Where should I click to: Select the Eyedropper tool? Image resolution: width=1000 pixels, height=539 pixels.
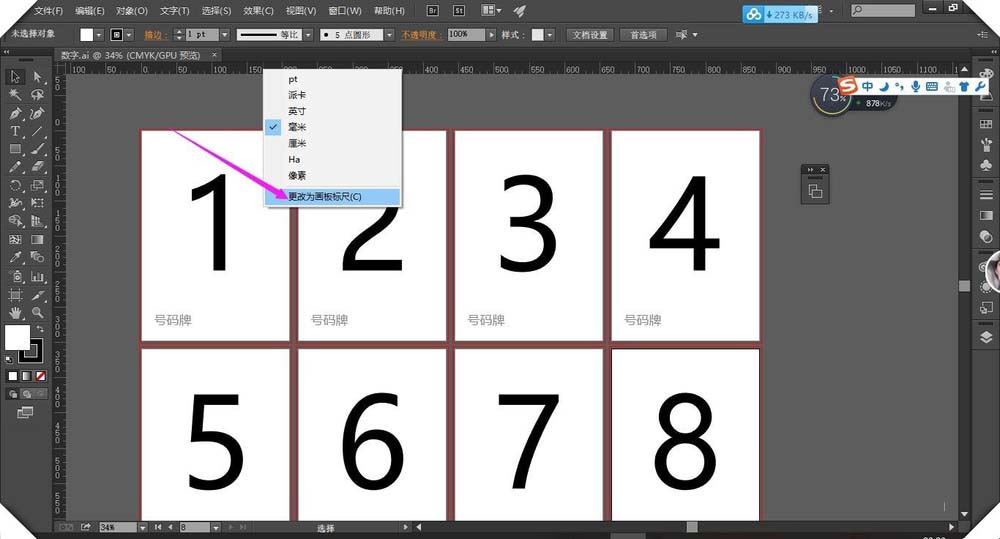[15, 258]
